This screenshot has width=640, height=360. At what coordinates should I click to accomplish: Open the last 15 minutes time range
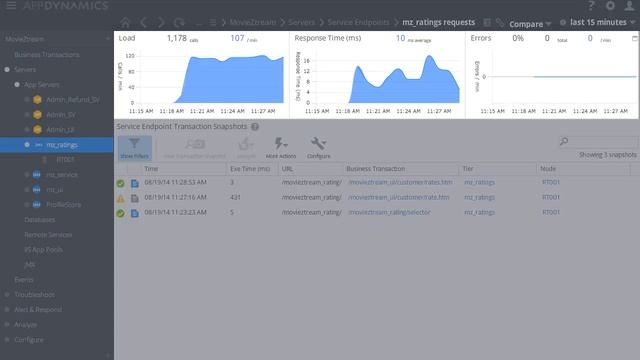pos(598,22)
